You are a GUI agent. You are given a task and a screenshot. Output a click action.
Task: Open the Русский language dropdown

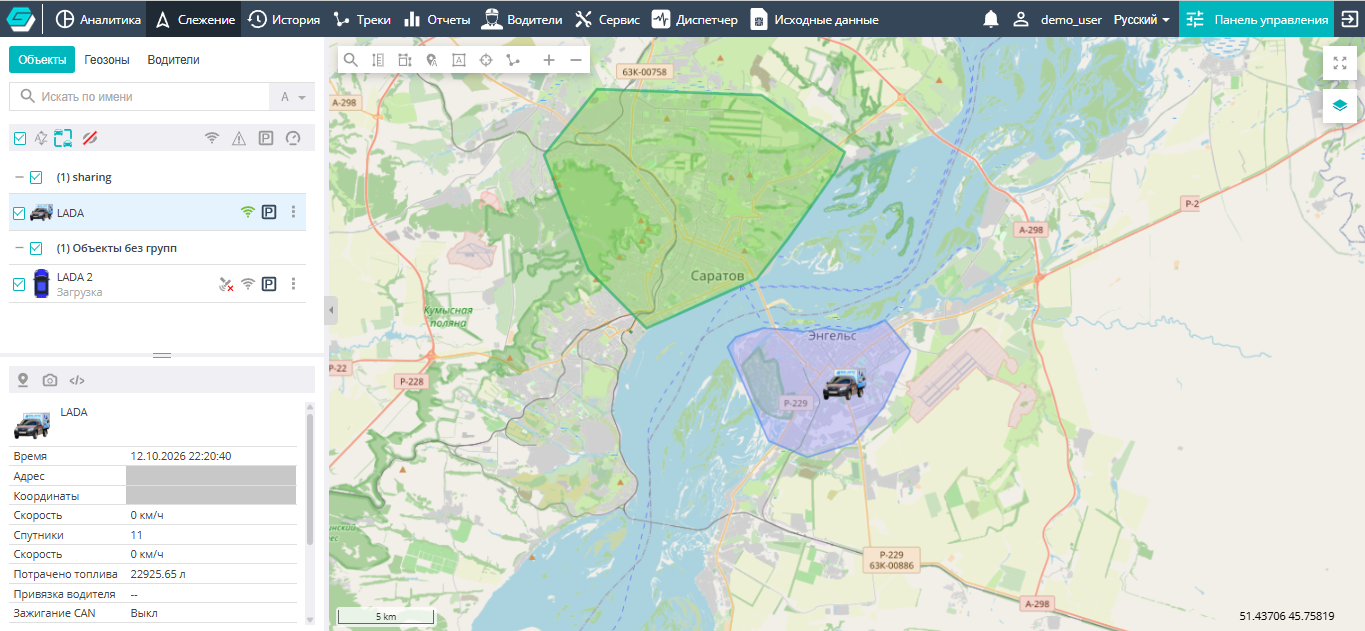point(1142,19)
